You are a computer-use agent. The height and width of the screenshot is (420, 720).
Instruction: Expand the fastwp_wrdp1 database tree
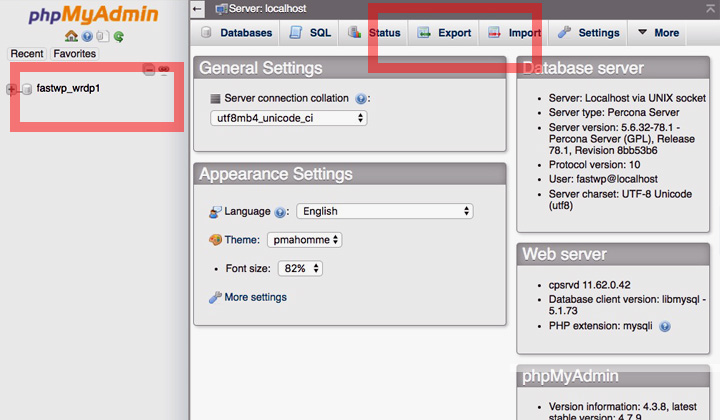(x=11, y=89)
